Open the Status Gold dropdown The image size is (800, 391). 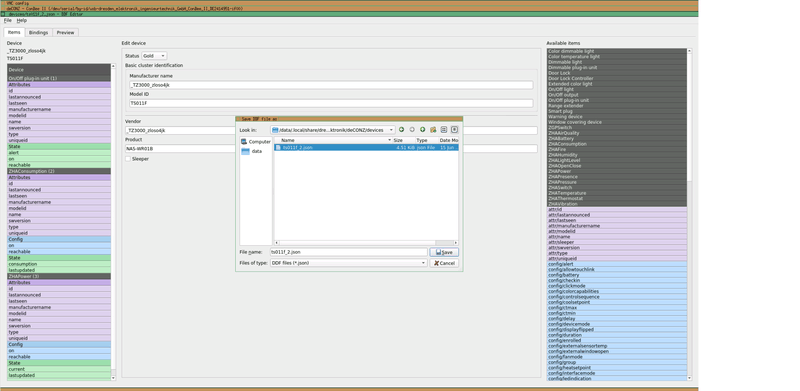click(154, 56)
